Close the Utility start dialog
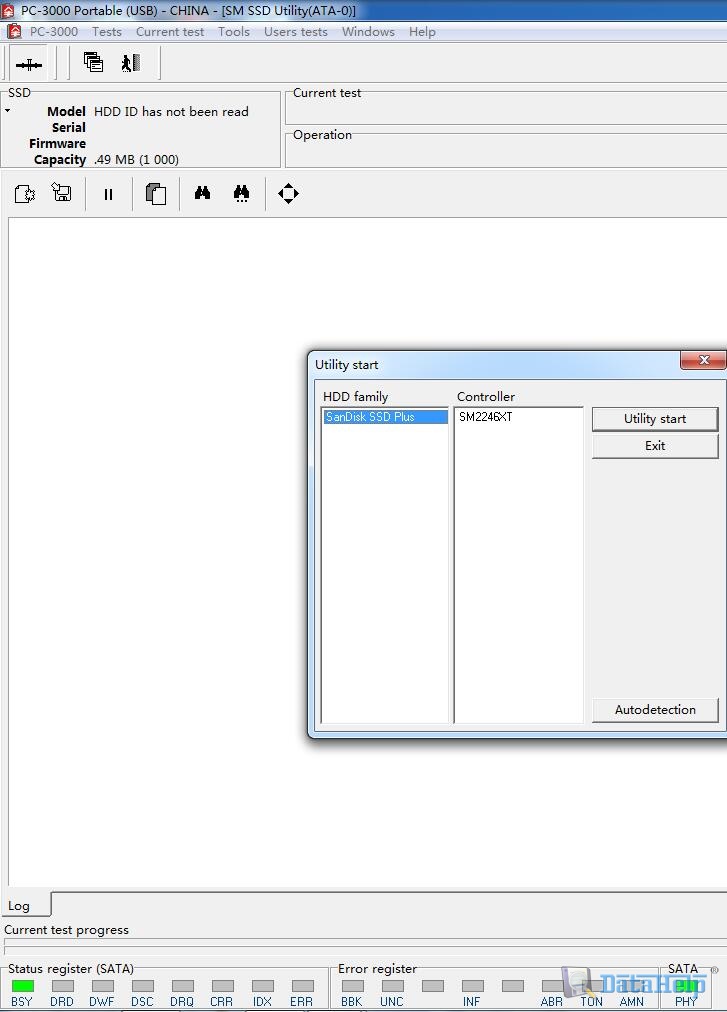Viewport: 727px width, 1012px height. click(x=704, y=360)
